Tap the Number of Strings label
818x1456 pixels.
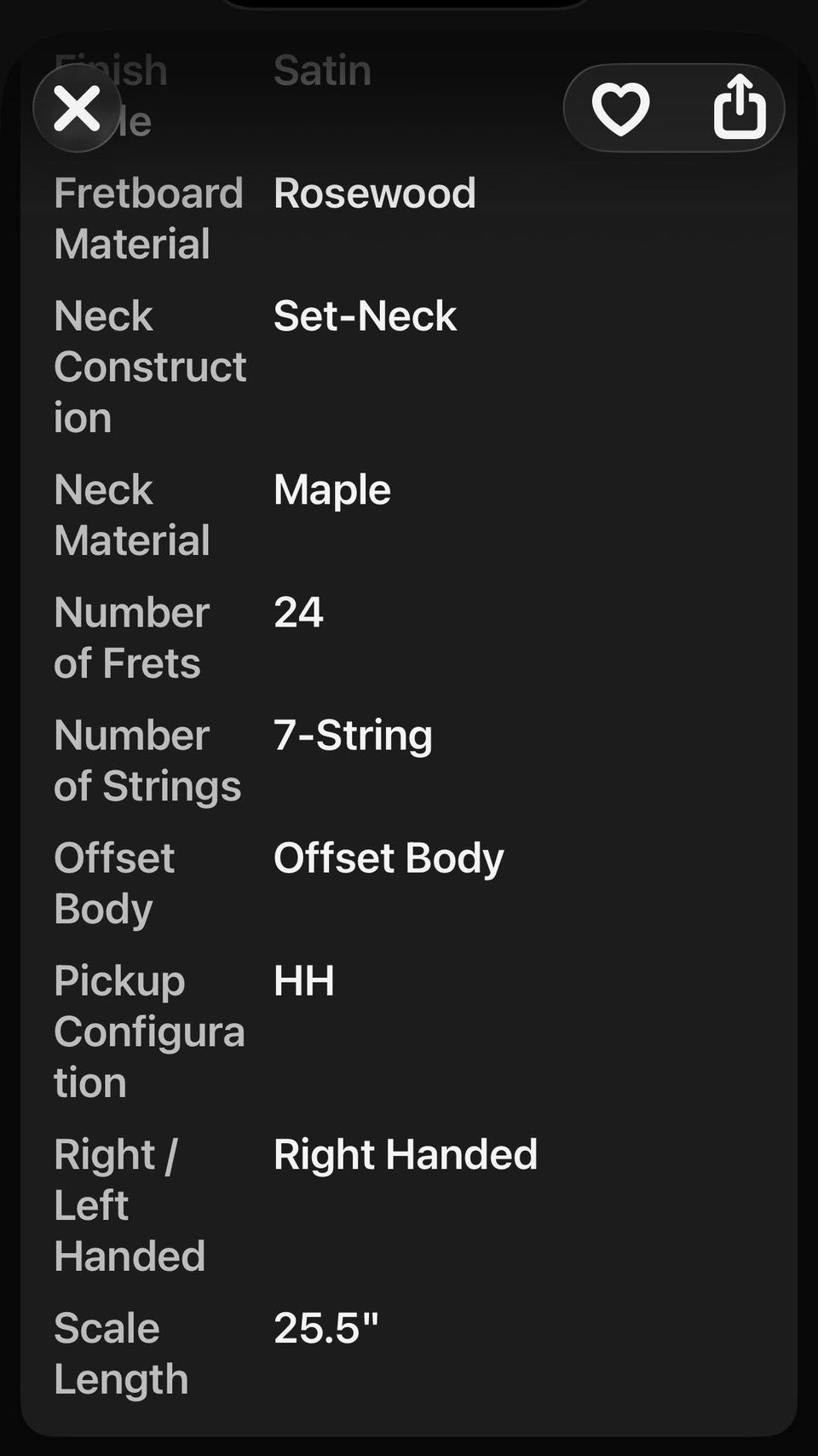pos(147,760)
